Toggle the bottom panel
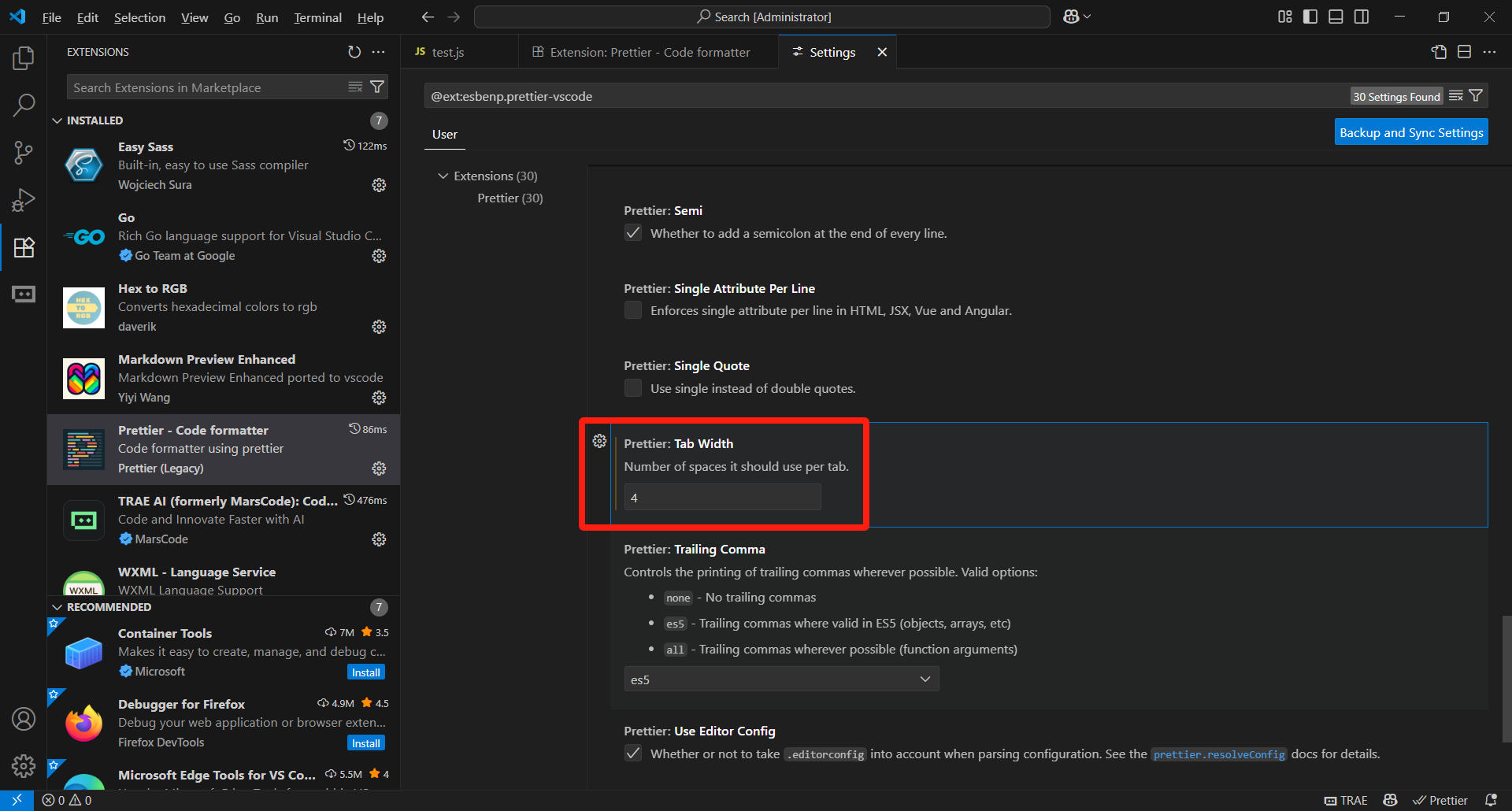This screenshot has height=811, width=1512. (x=1336, y=17)
